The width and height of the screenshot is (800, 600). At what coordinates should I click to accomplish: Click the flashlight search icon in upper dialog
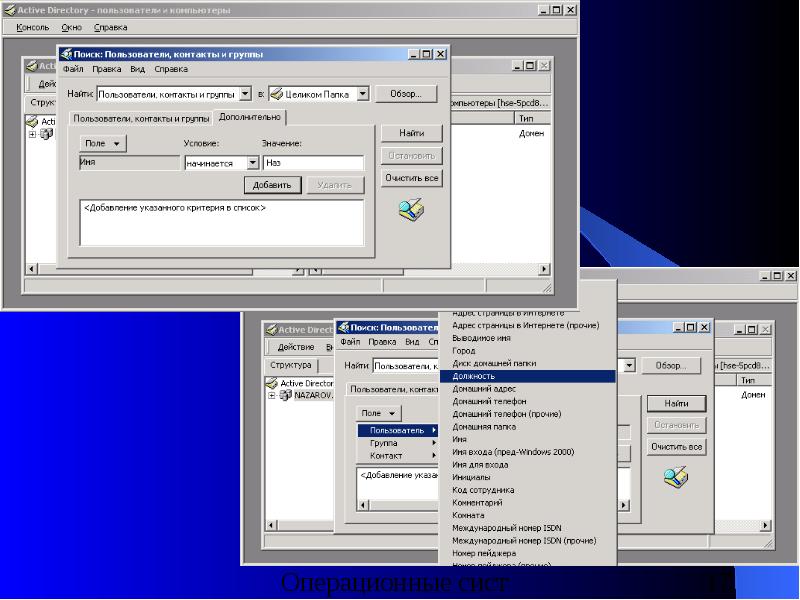[411, 209]
